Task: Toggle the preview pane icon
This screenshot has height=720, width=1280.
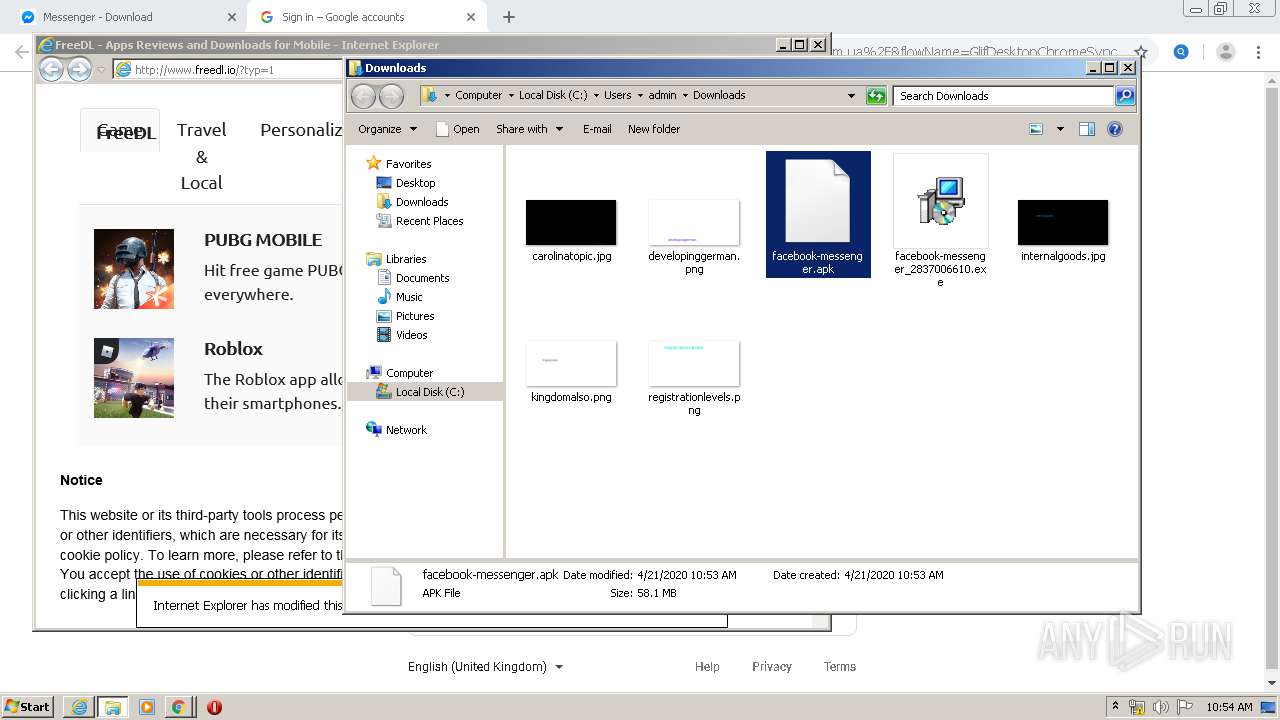Action: coord(1087,129)
